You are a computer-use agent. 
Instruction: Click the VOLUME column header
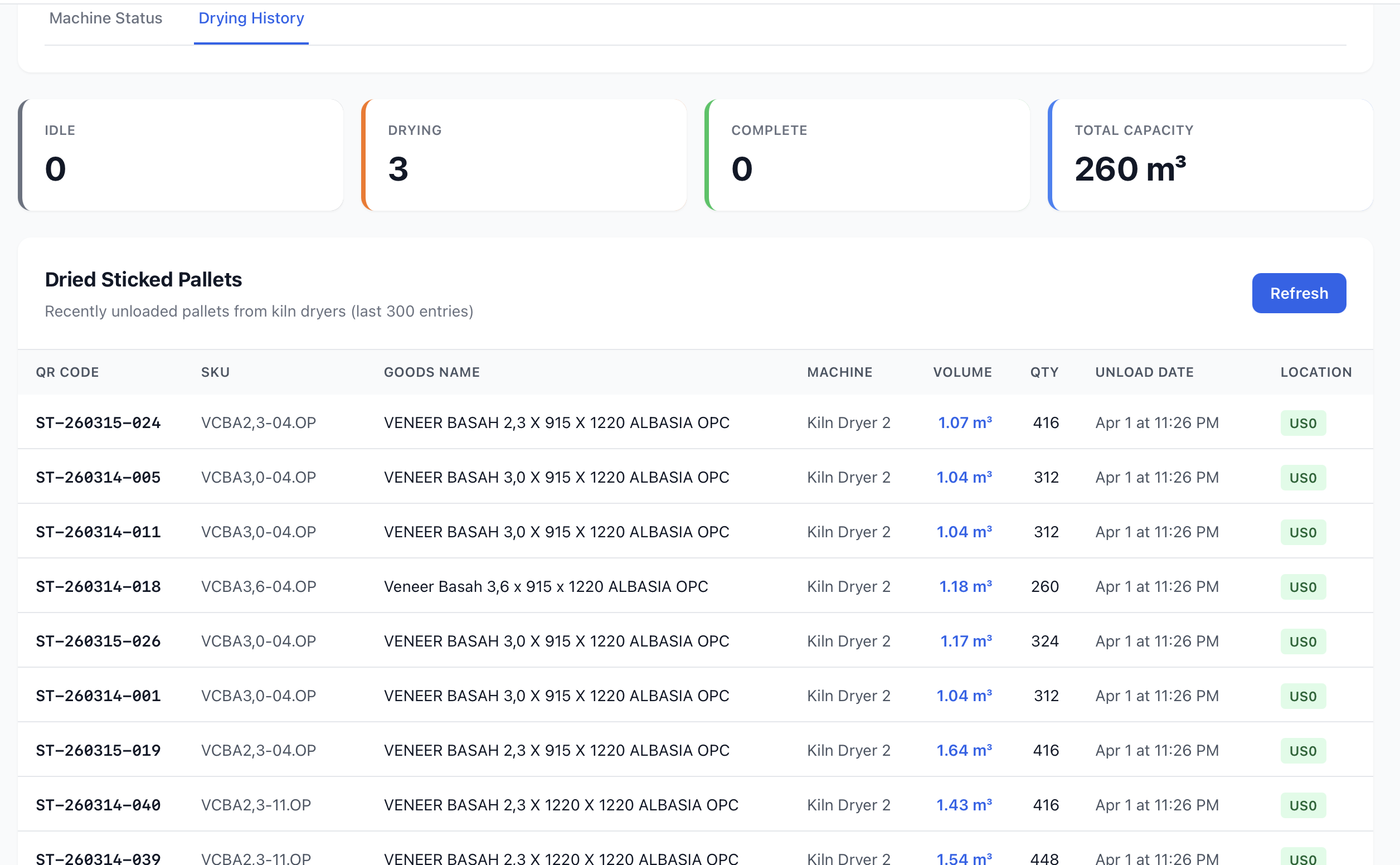click(x=962, y=372)
